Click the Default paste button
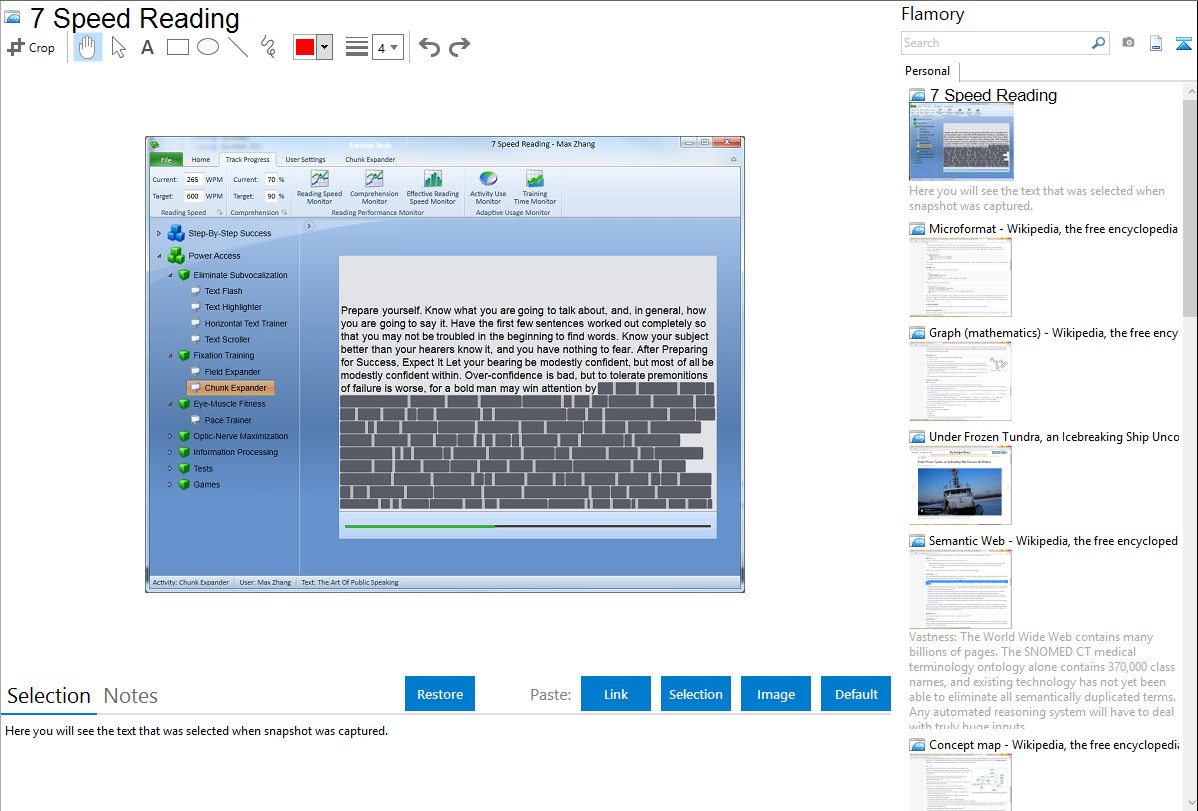The height and width of the screenshot is (811, 1198). click(x=856, y=694)
